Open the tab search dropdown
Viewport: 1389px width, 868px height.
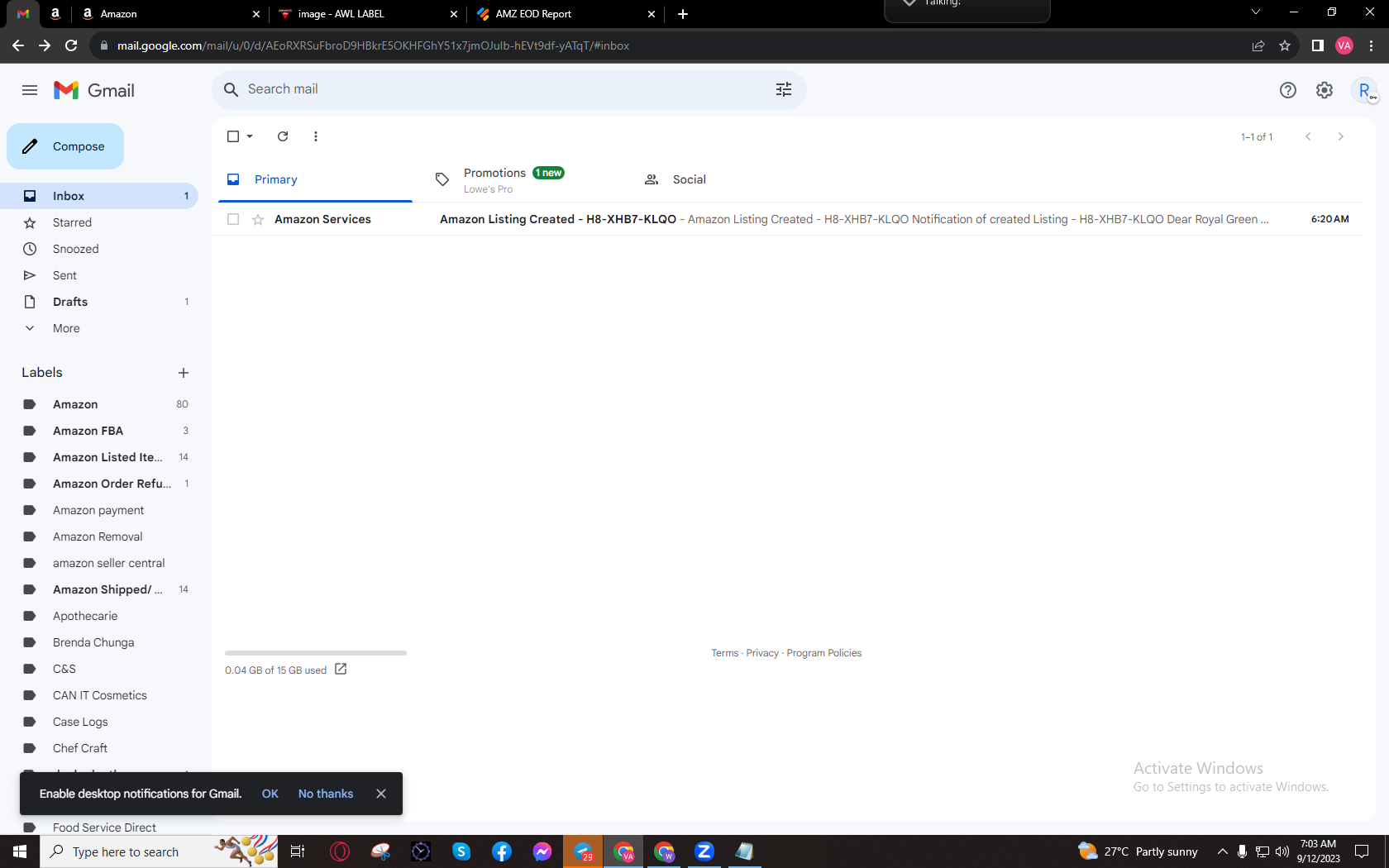1256,12
